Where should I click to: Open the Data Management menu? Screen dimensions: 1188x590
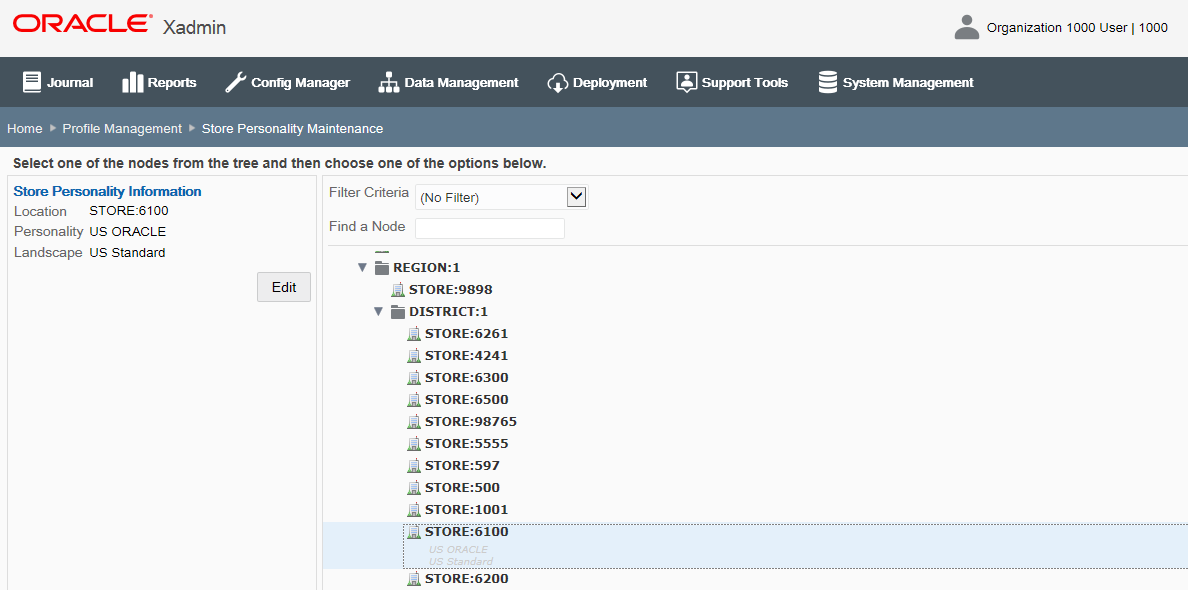coord(448,83)
